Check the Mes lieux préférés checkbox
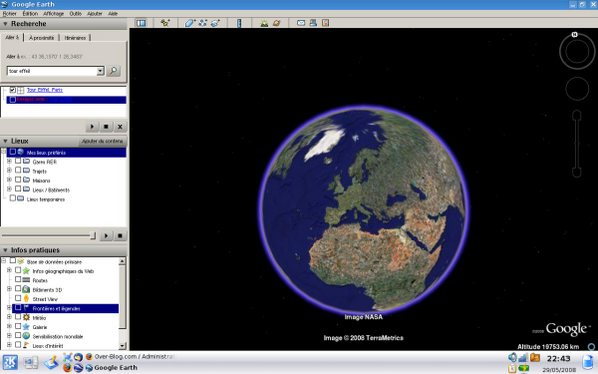The width and height of the screenshot is (598, 374). point(13,152)
